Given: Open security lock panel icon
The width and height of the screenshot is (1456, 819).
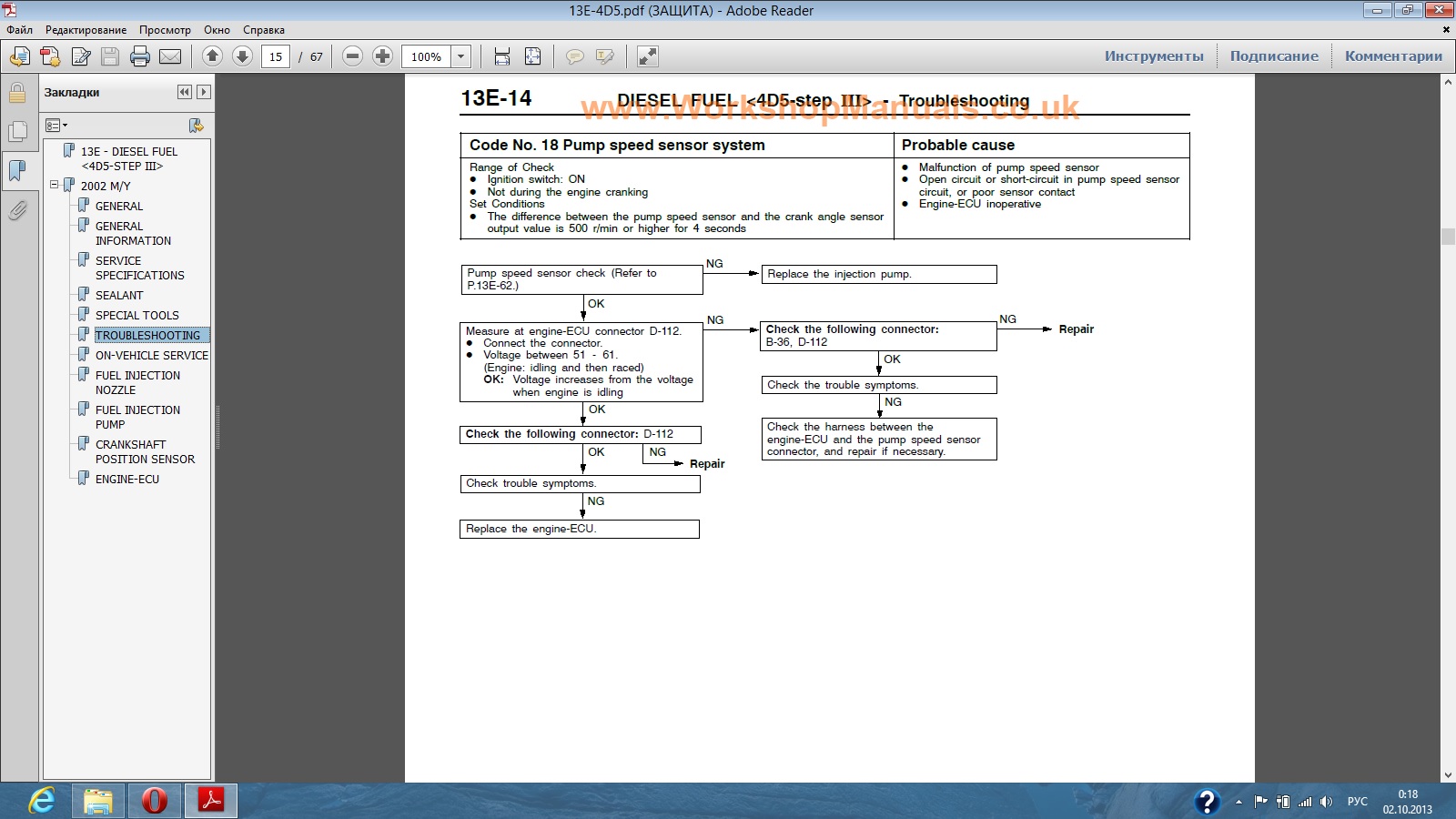Looking at the screenshot, I should (17, 93).
